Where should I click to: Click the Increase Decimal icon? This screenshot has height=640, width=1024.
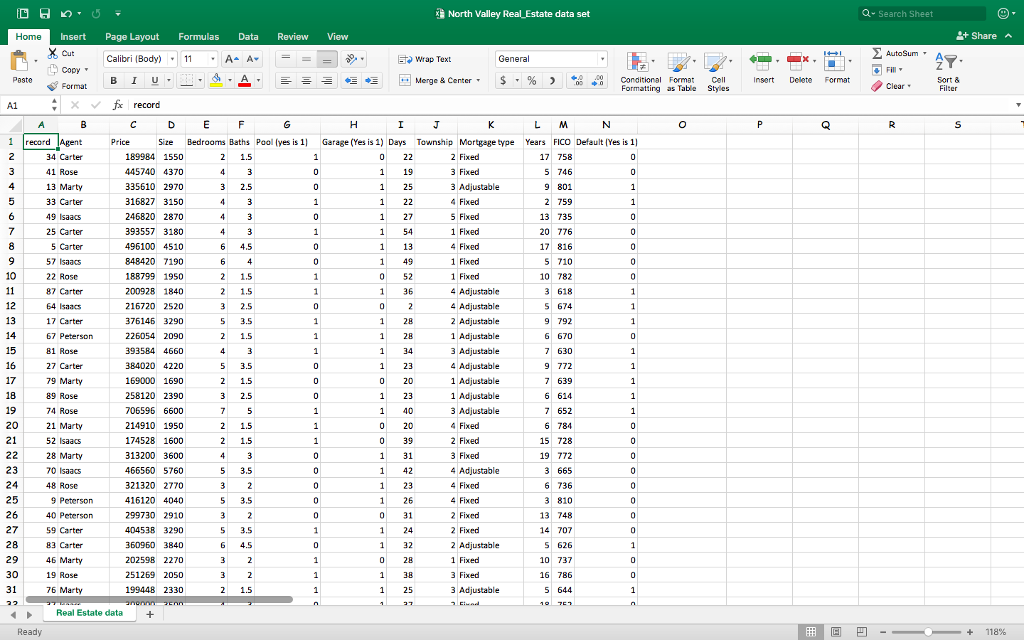click(x=577, y=80)
